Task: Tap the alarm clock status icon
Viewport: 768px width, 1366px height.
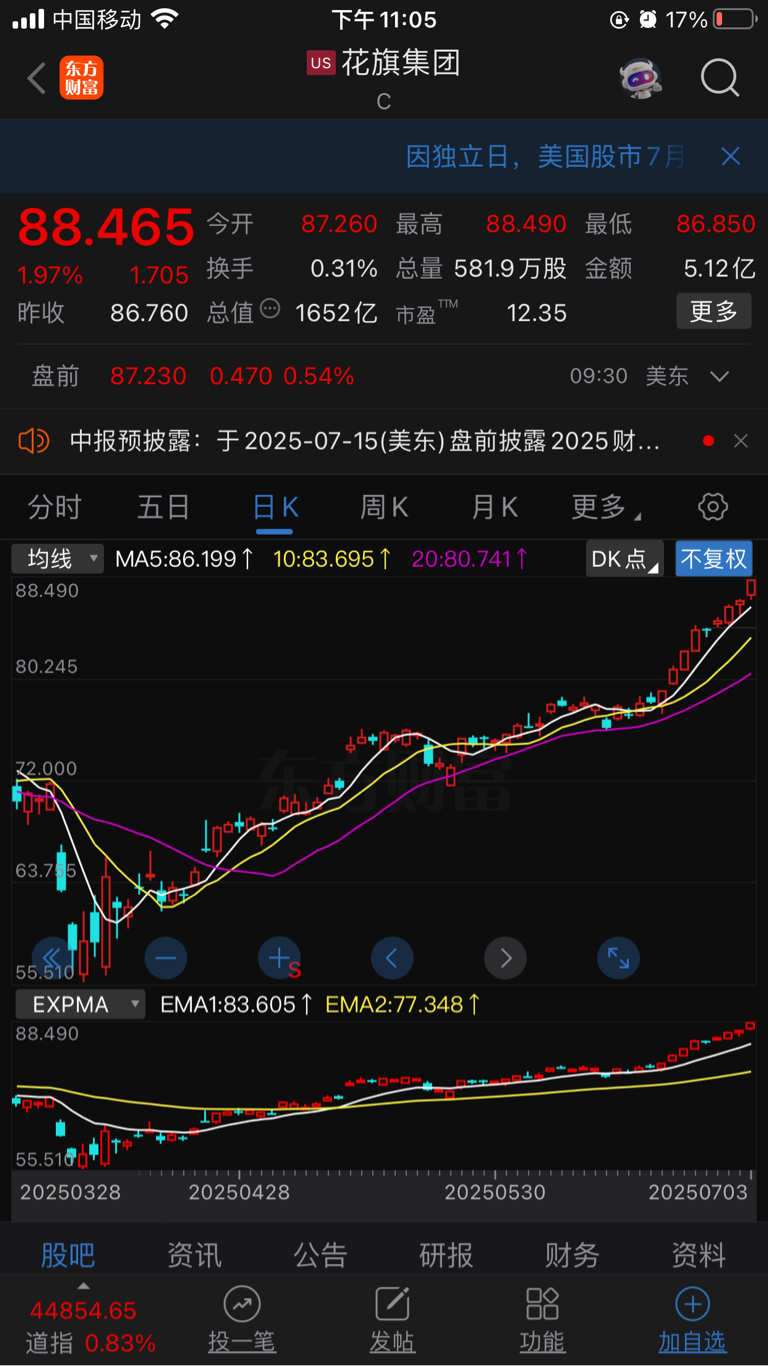Action: point(647,19)
